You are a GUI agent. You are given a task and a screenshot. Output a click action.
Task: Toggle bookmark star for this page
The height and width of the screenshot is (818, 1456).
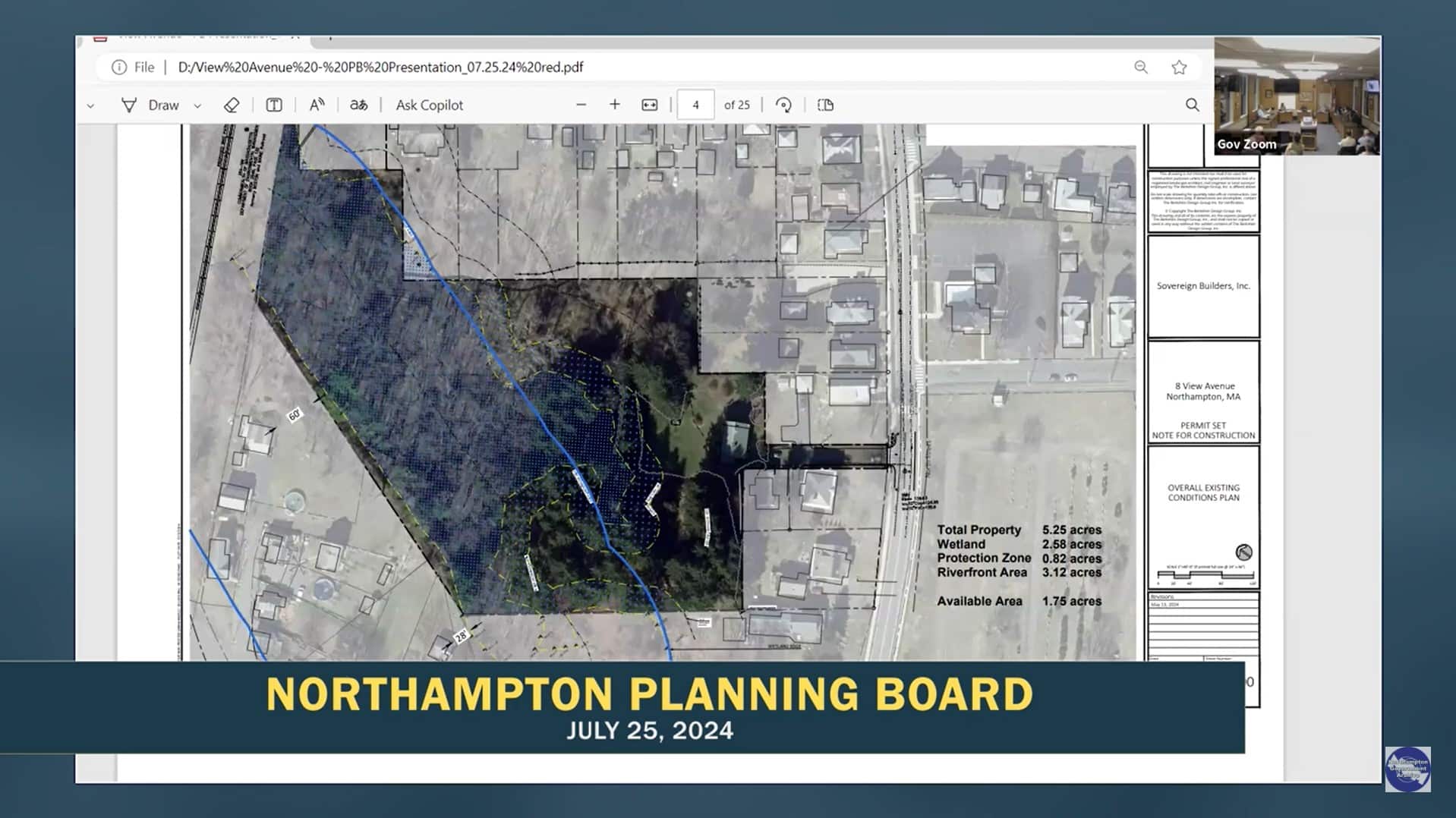coord(1179,67)
